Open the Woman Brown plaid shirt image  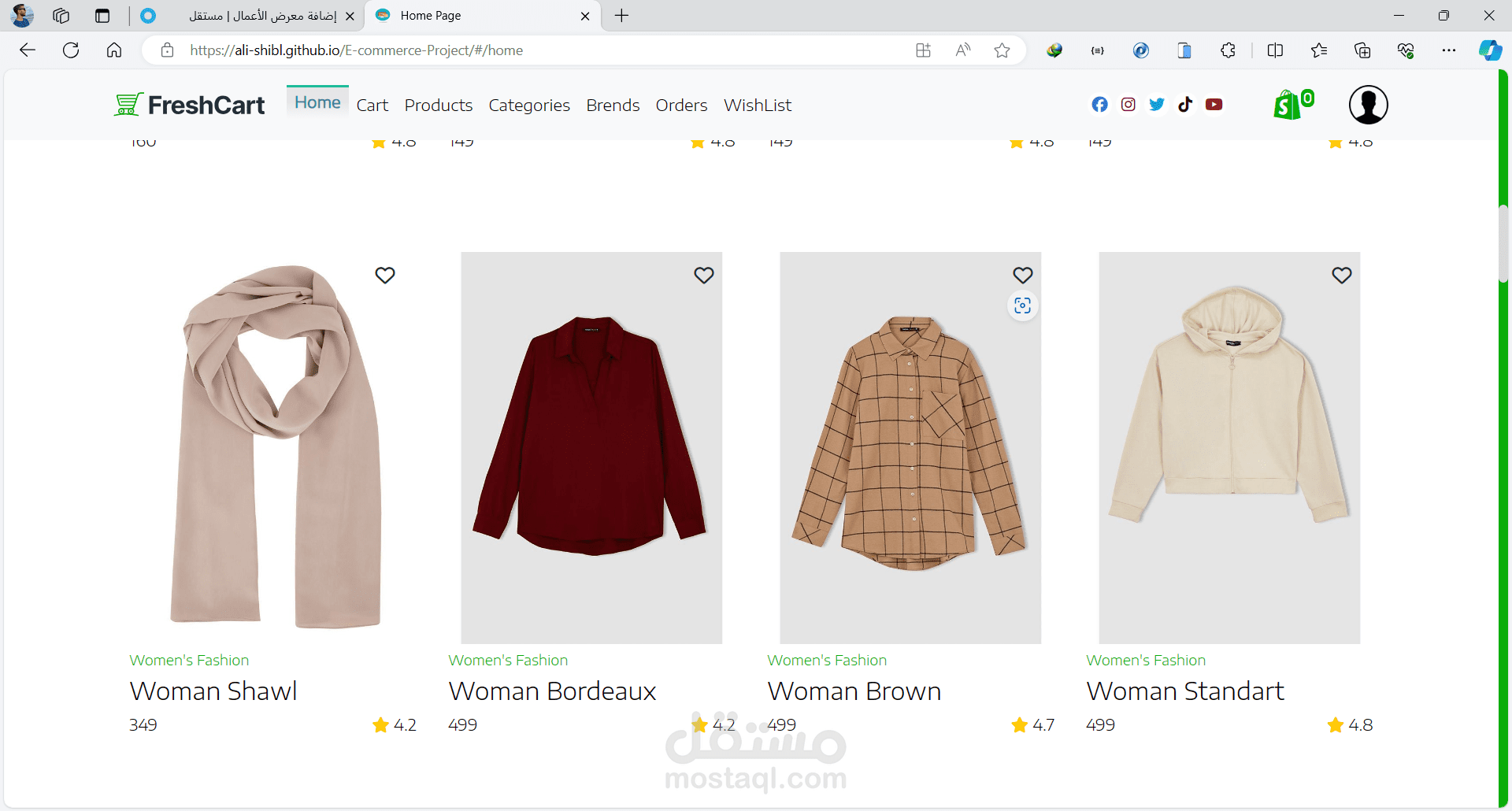click(x=910, y=448)
